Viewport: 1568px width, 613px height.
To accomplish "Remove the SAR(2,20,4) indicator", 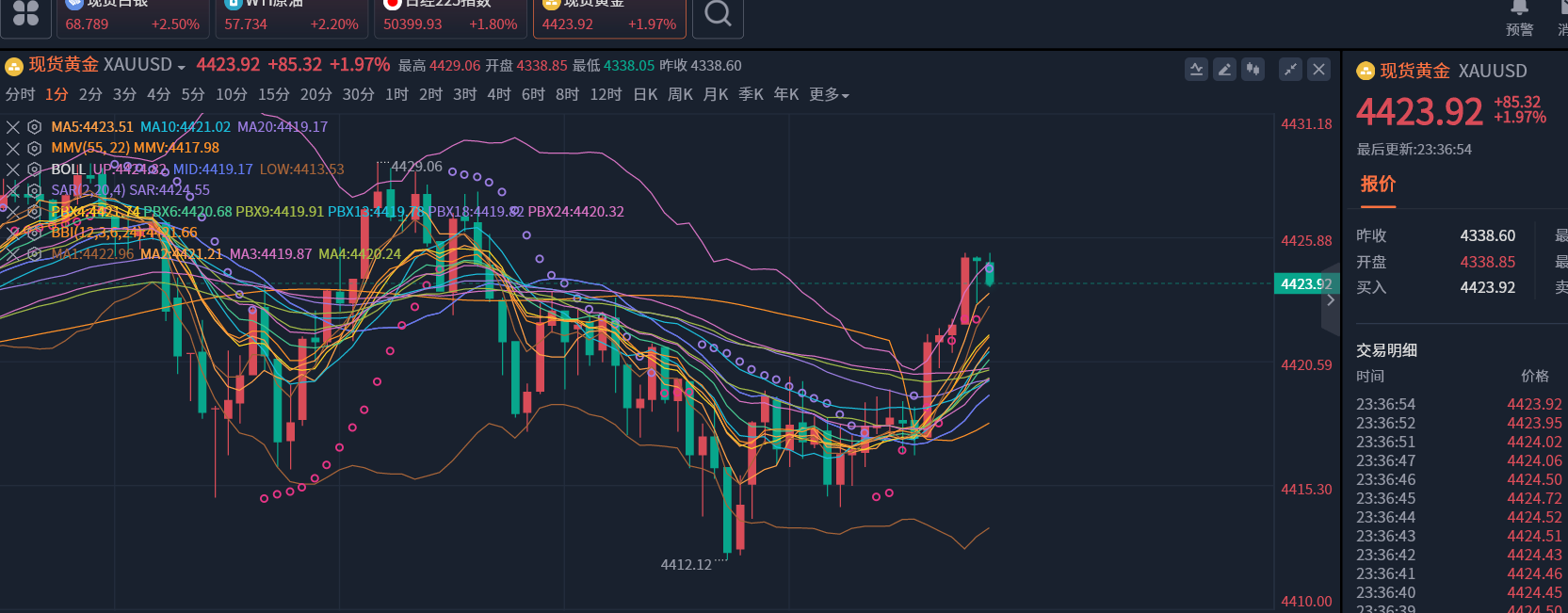I will (13, 190).
